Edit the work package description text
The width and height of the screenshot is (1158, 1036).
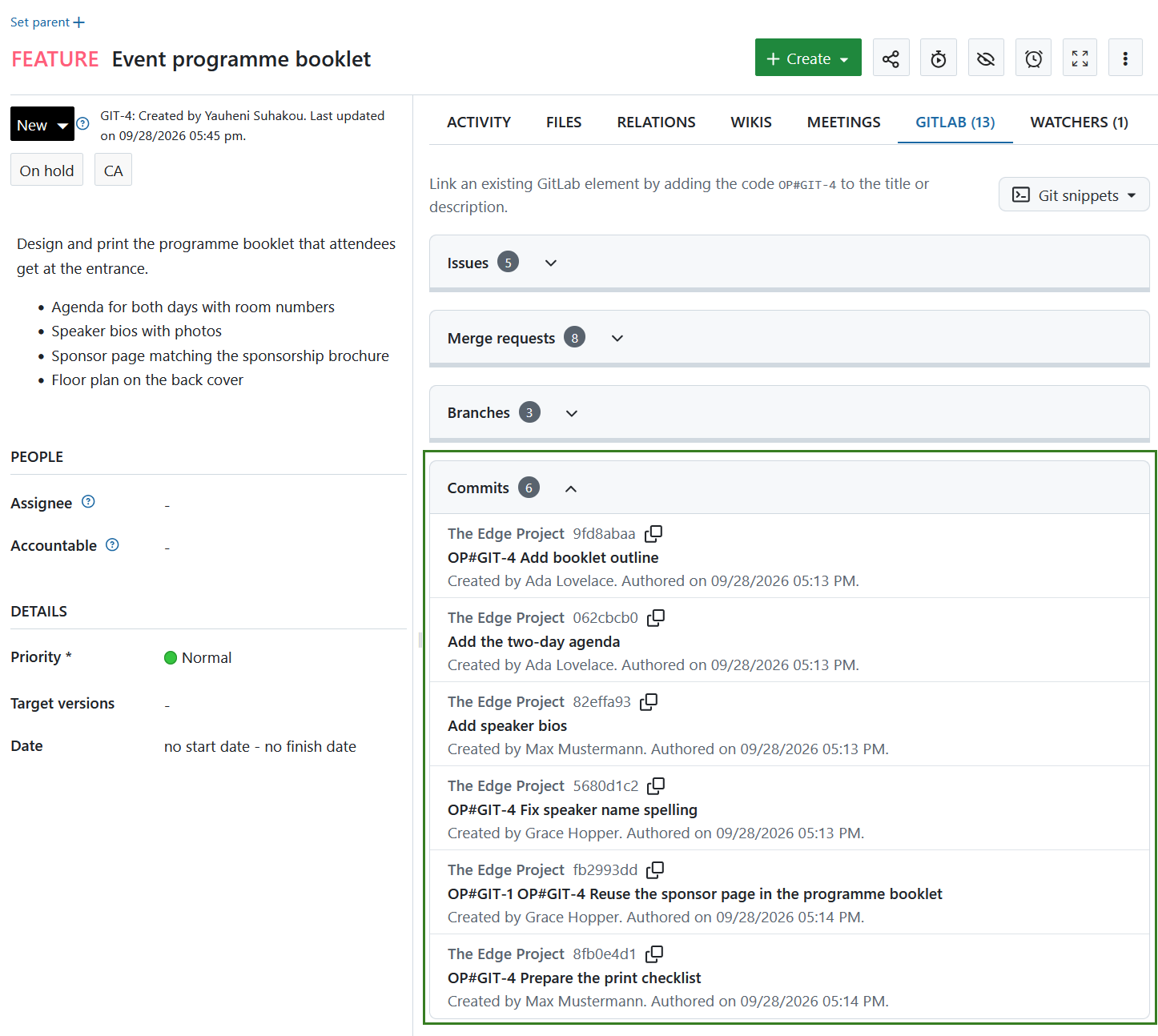pos(207,311)
